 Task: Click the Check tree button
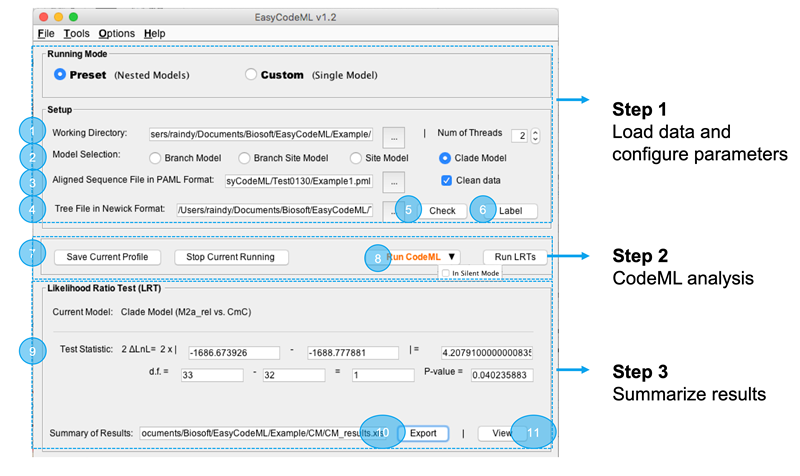[442, 211]
